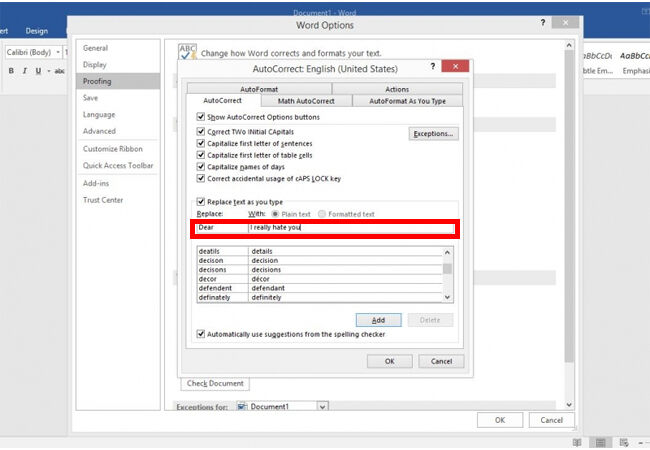Switch to Web Layout view in status bar

(623, 443)
